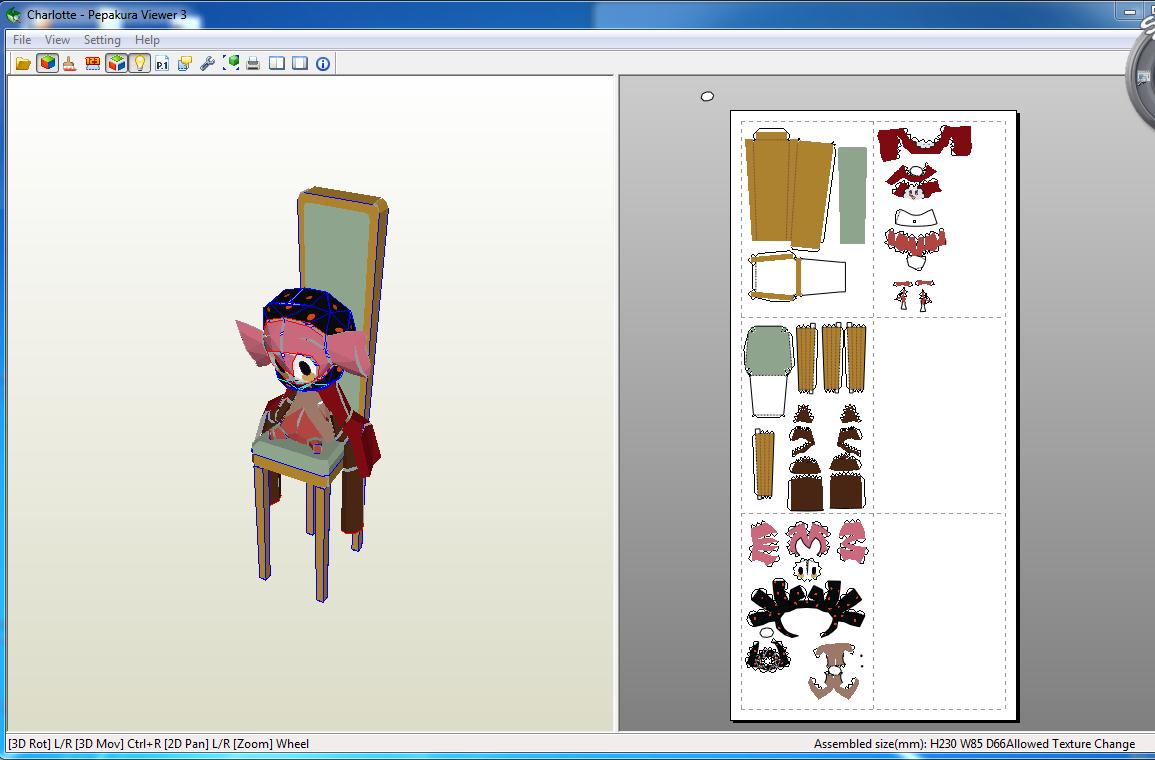Click the dark red cape pattern piece
Viewport: 1155px width, 760px height.
[x=924, y=141]
